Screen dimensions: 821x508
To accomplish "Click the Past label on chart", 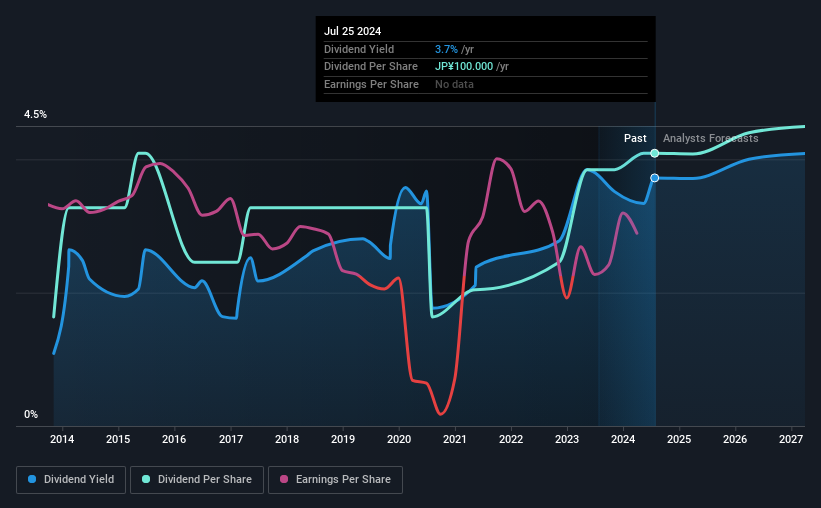I will (635, 138).
